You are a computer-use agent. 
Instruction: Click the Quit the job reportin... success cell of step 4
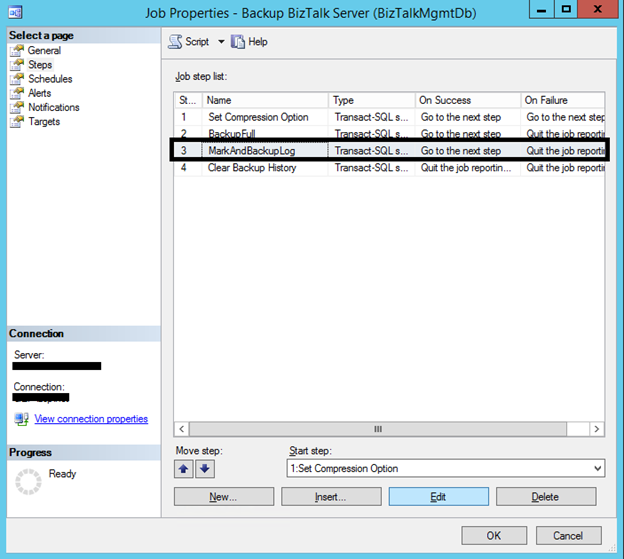point(466,168)
